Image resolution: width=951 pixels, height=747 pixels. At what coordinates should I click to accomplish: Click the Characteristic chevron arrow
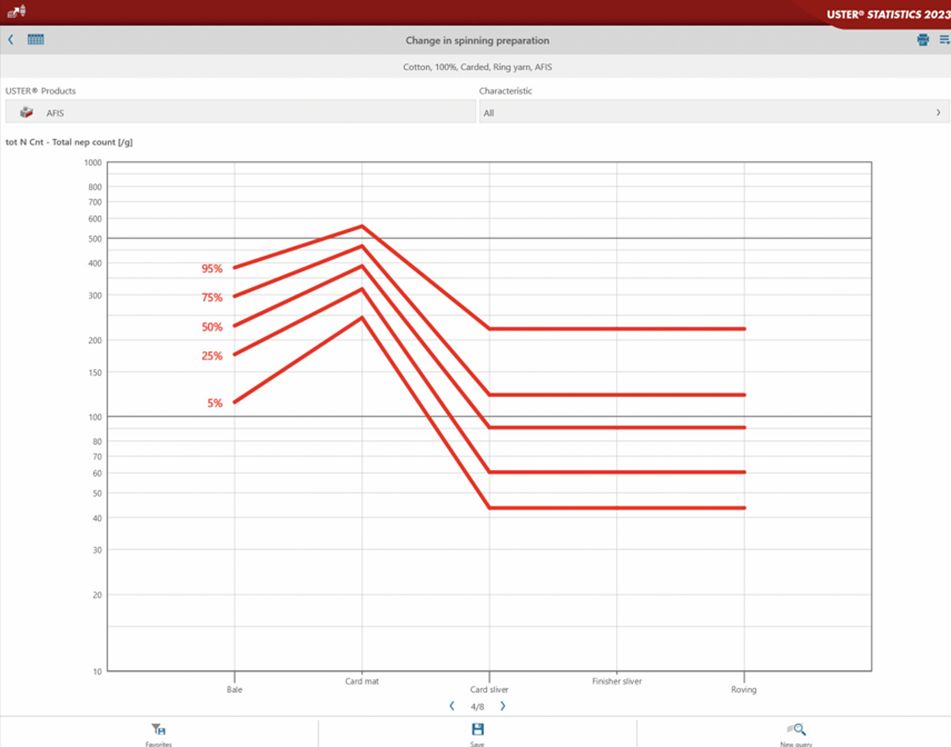click(938, 112)
